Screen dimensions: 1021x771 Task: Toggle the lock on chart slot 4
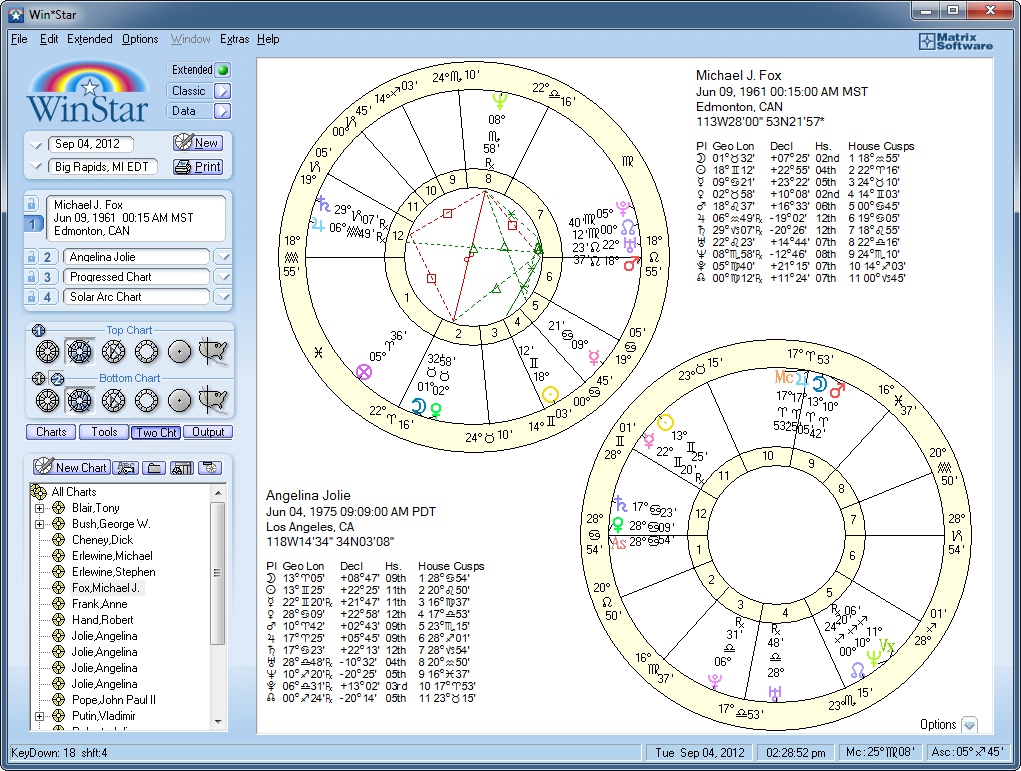[31, 297]
